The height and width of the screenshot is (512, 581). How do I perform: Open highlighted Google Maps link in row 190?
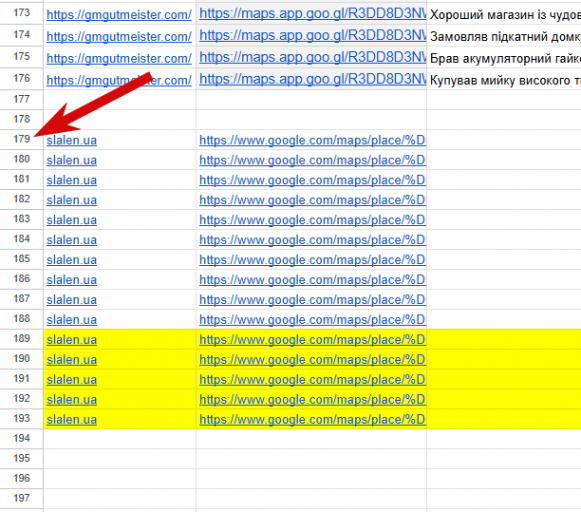[x=312, y=360]
